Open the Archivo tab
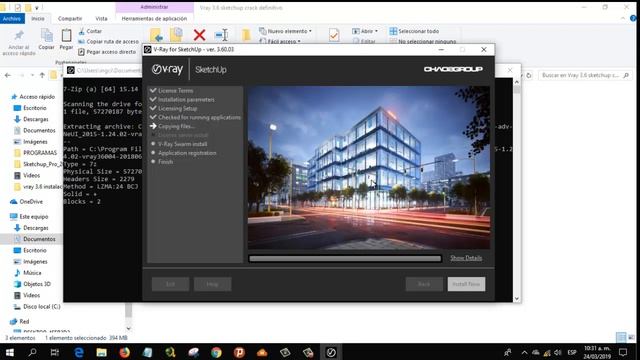Viewport: 640px width, 360px height. tap(12, 18)
